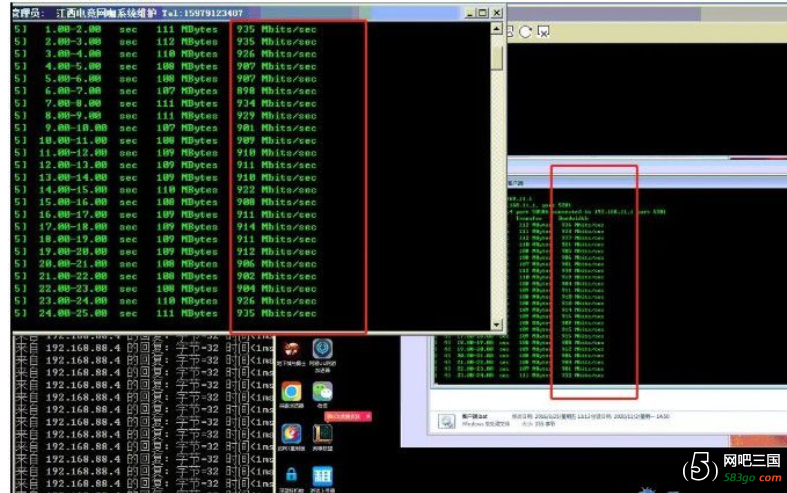This screenshot has height=493, width=787.
Task: Open the blue power-symbol desktop icon
Action: (322, 349)
